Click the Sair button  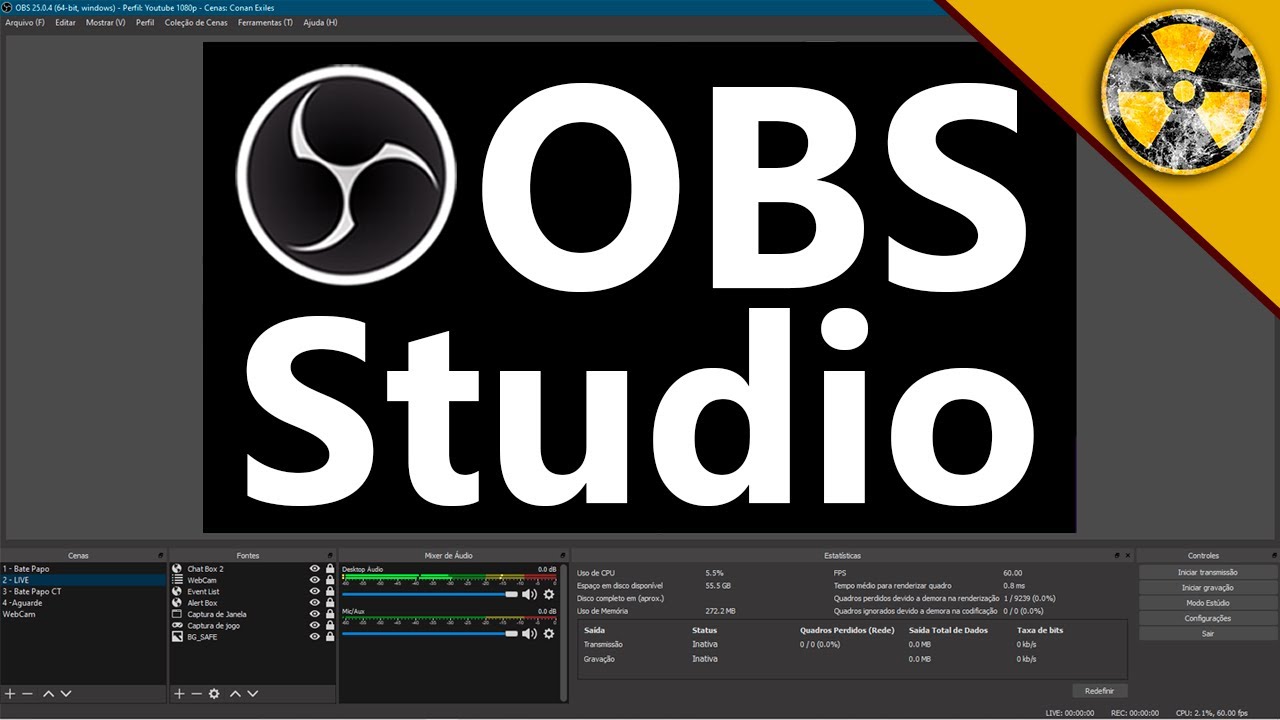[1207, 634]
